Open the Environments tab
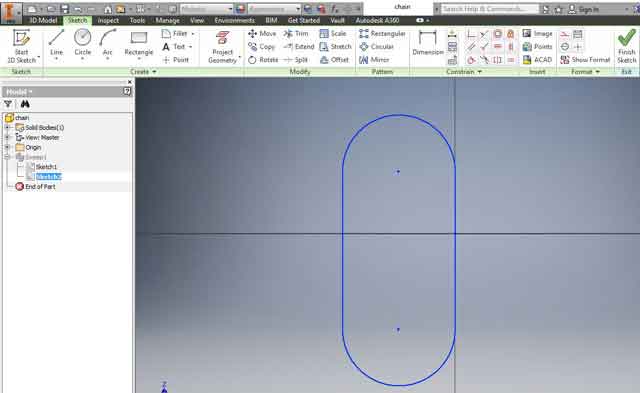Viewport: 640px width, 393px height. [x=234, y=20]
